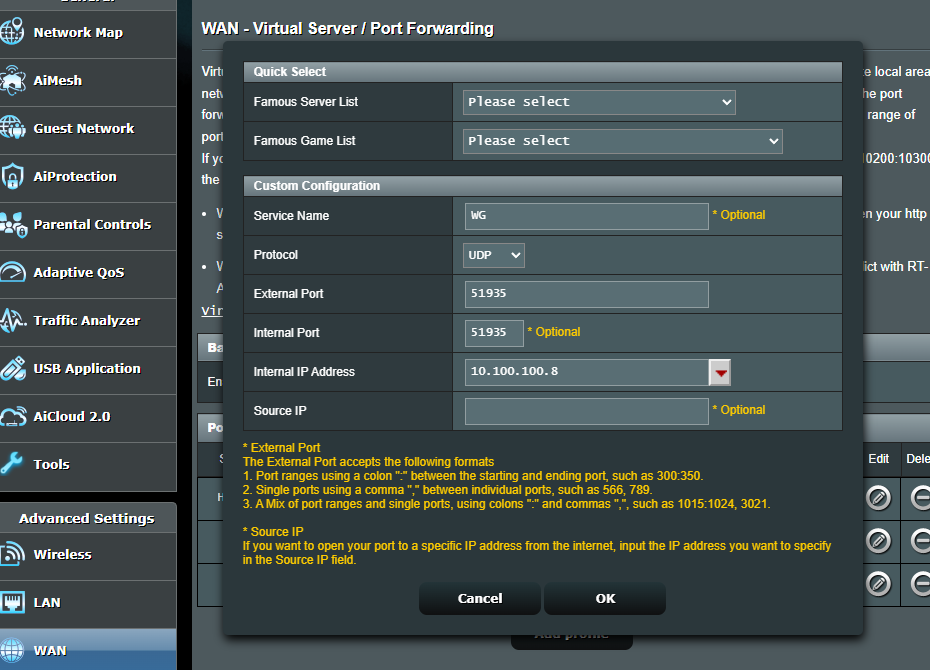Click the Edit column header

(x=878, y=459)
